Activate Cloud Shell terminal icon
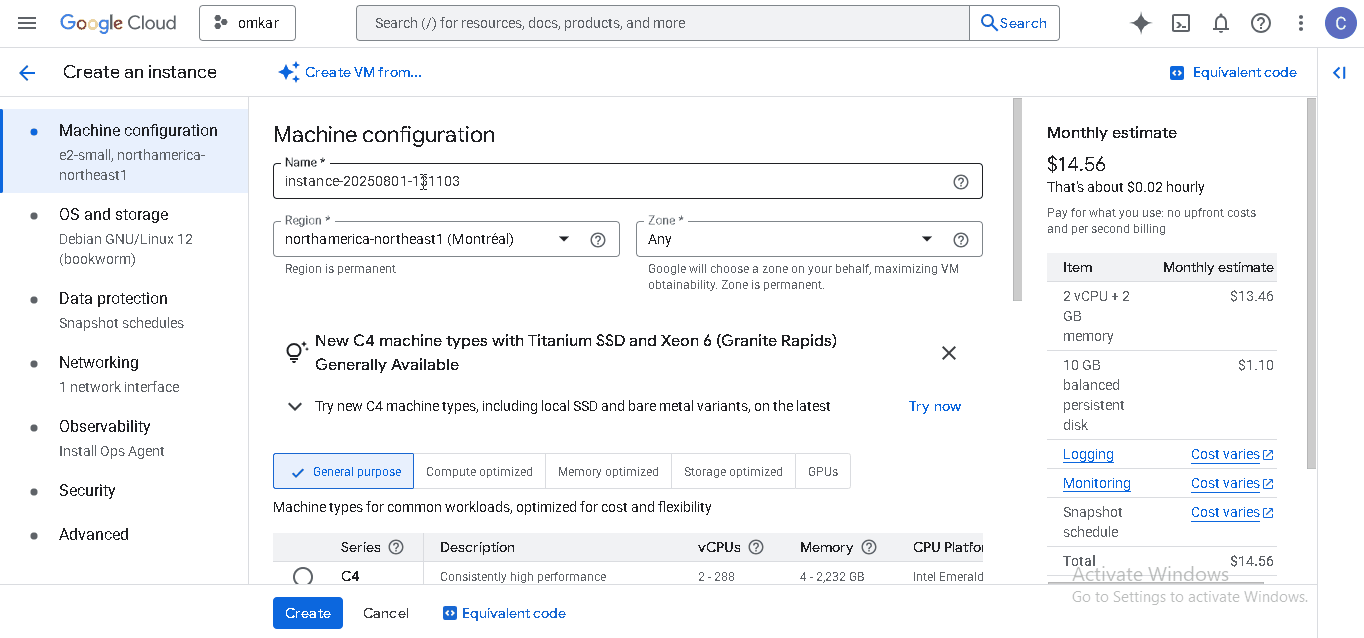1364x638 pixels. pyautogui.click(x=1181, y=23)
